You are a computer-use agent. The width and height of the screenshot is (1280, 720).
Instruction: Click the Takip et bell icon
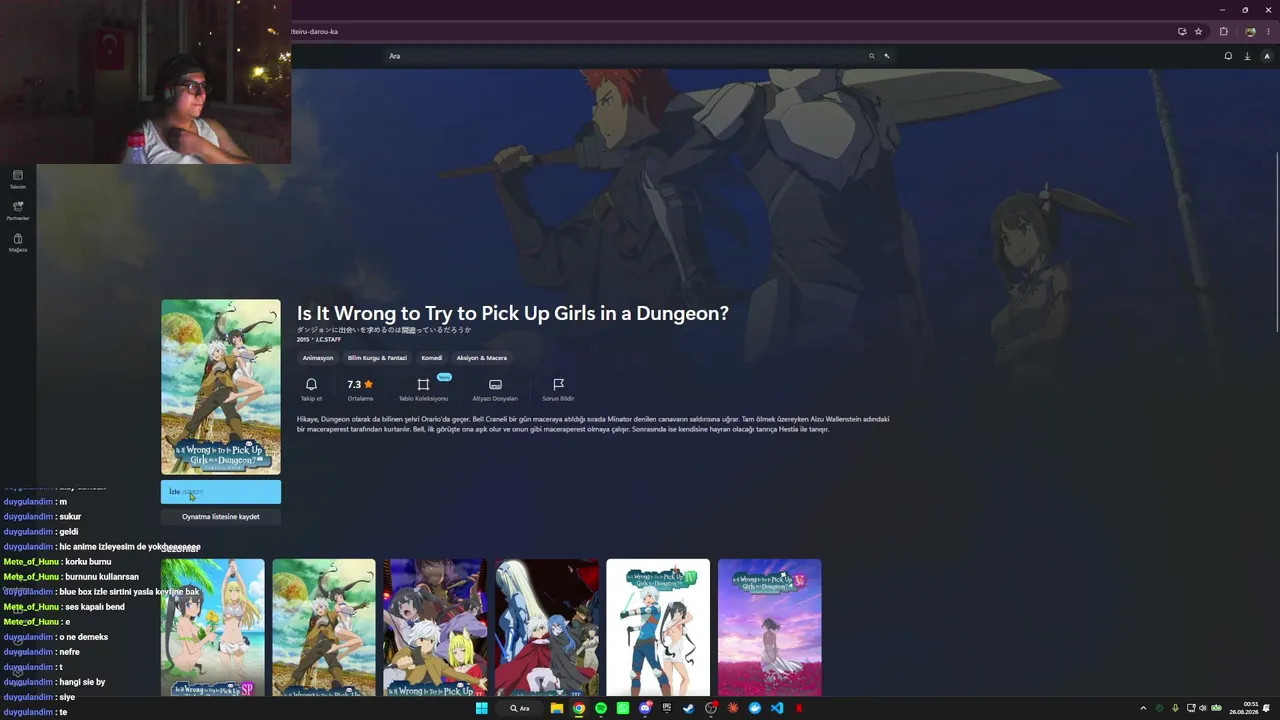point(311,385)
